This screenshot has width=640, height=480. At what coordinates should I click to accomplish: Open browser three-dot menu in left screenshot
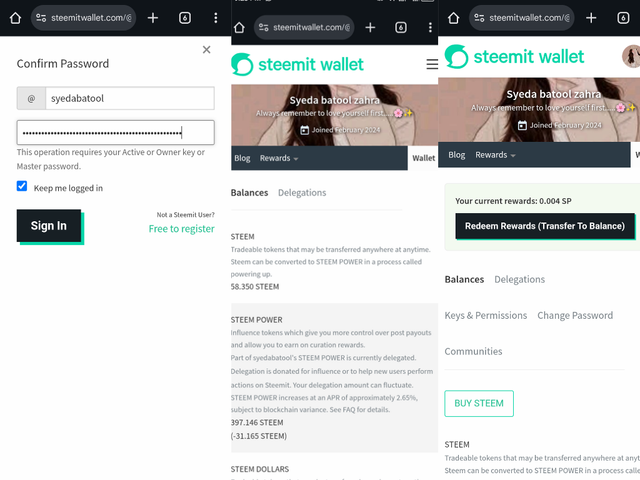[216, 18]
